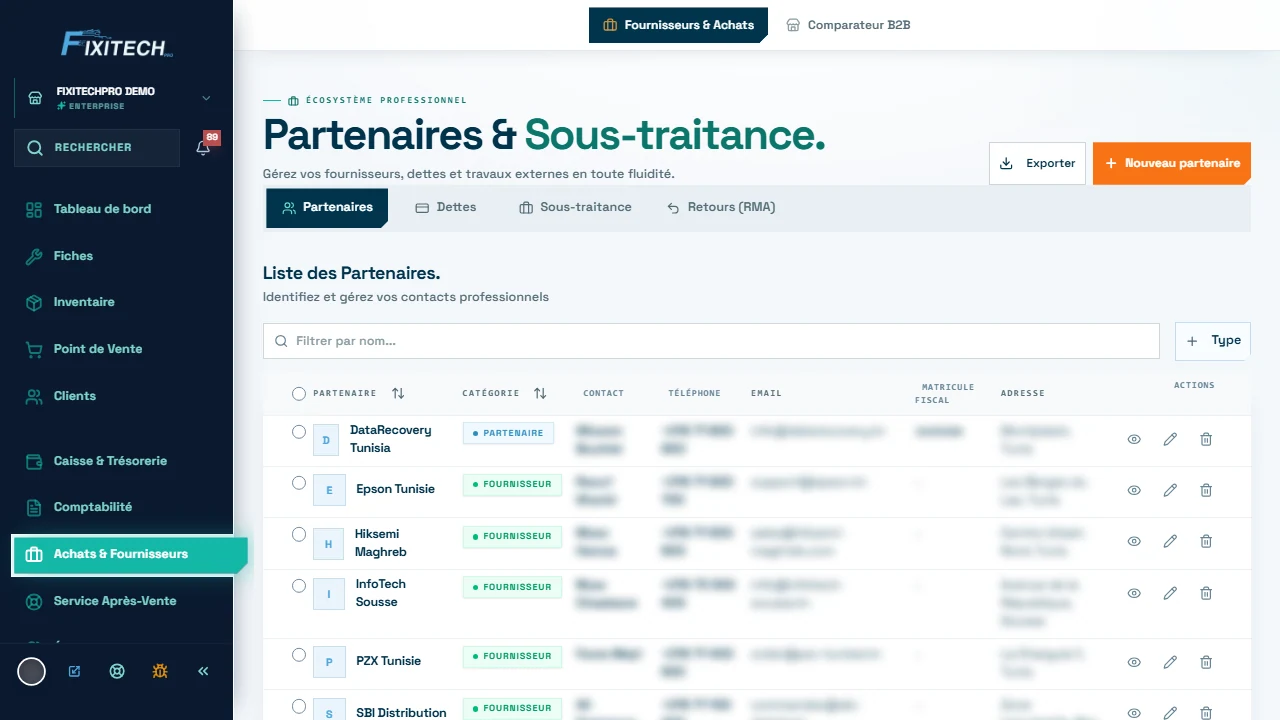1280x720 pixels.
Task: View details of DataRecovery Tunisia
Action: pos(1134,439)
